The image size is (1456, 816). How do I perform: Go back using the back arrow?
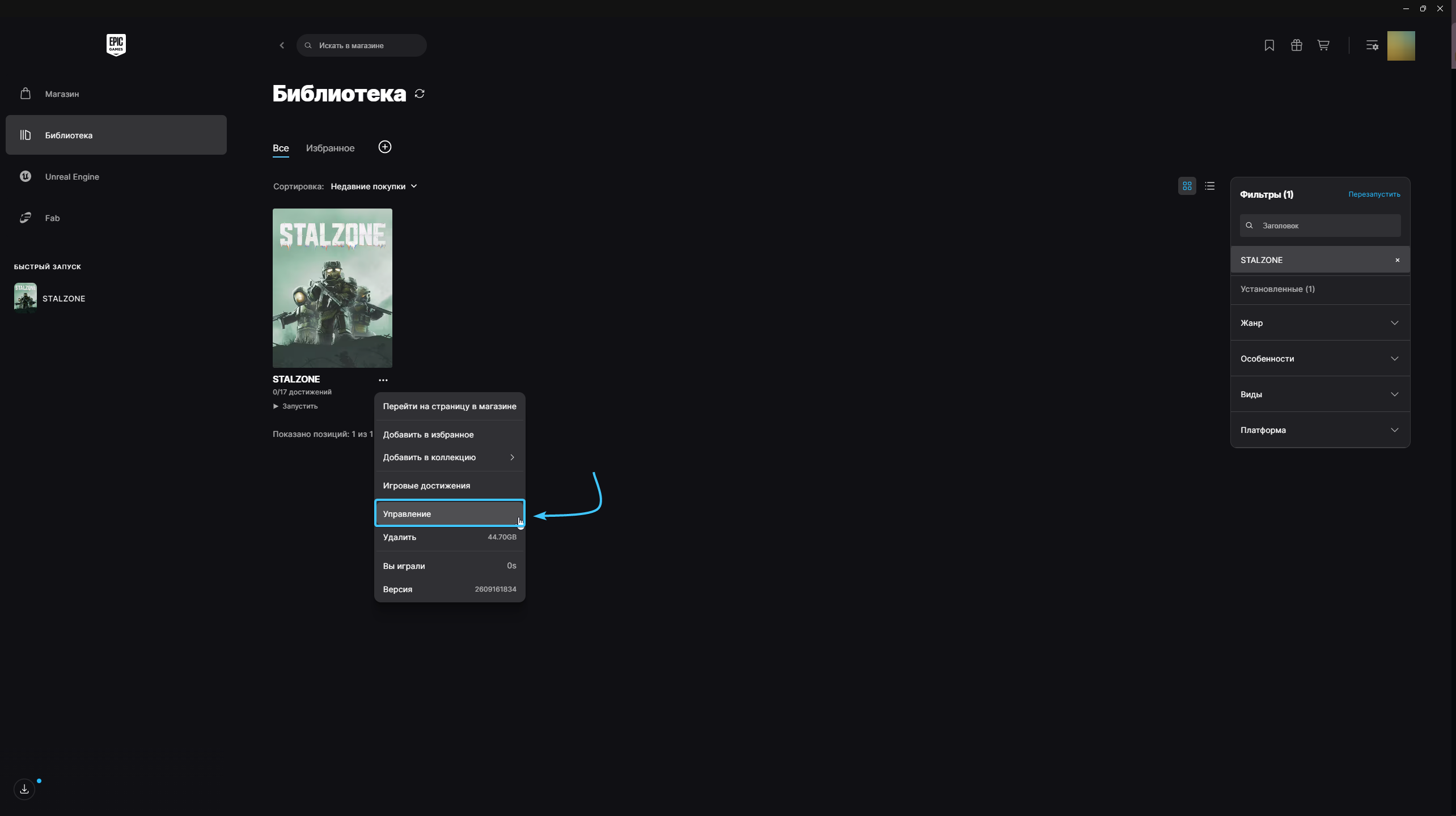pyautogui.click(x=282, y=45)
